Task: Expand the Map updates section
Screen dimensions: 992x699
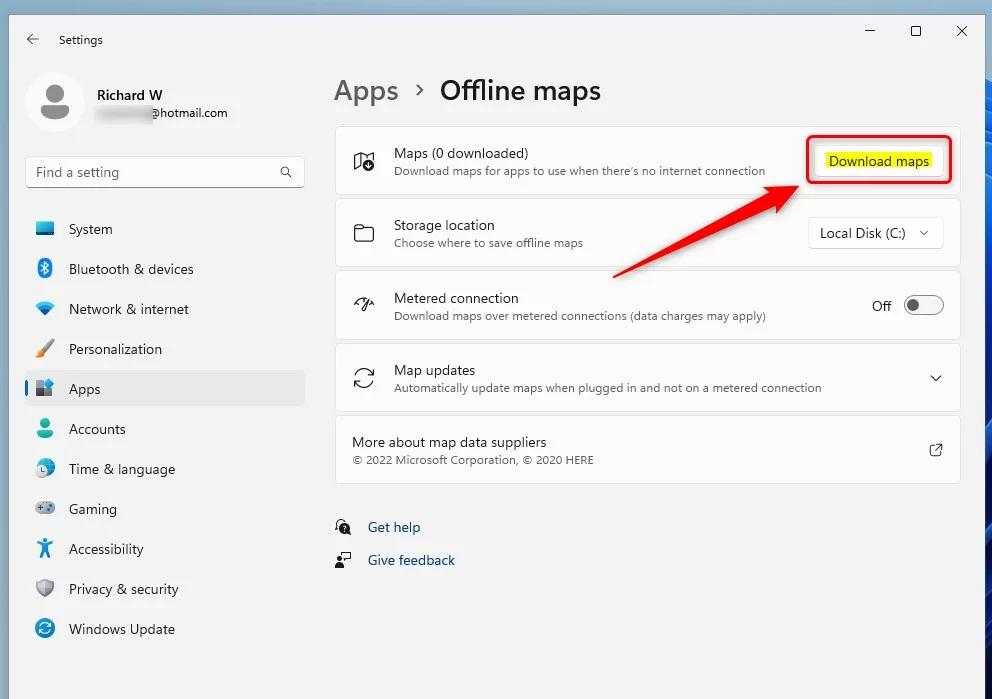Action: click(936, 378)
